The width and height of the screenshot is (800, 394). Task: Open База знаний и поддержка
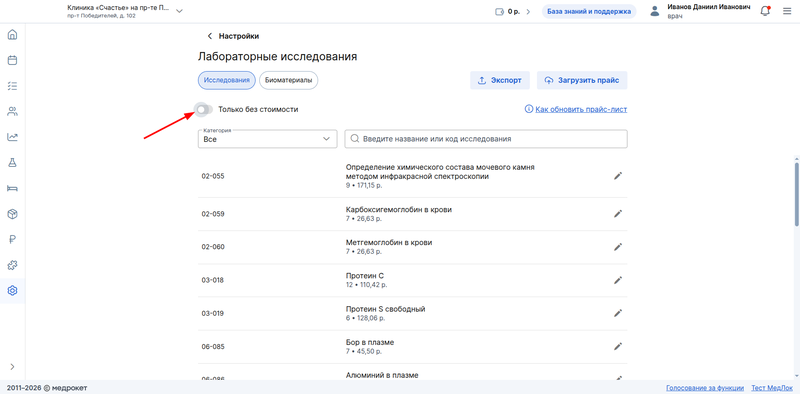[589, 11]
